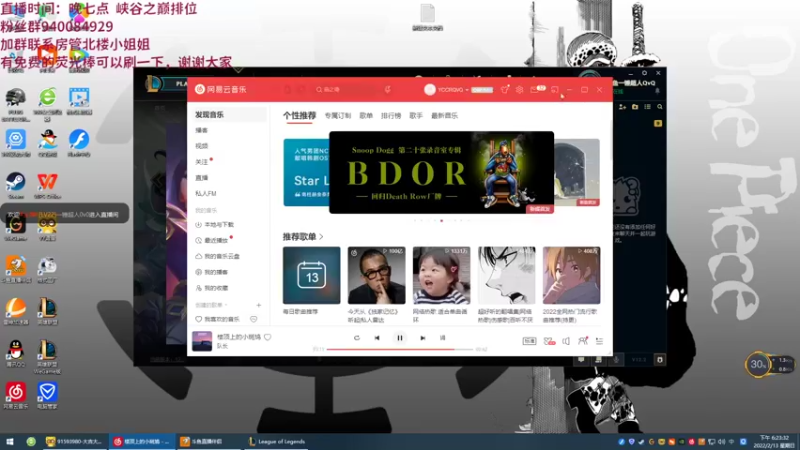Go forward with the header forward arrow
This screenshot has width=800, height=450.
(x=302, y=90)
